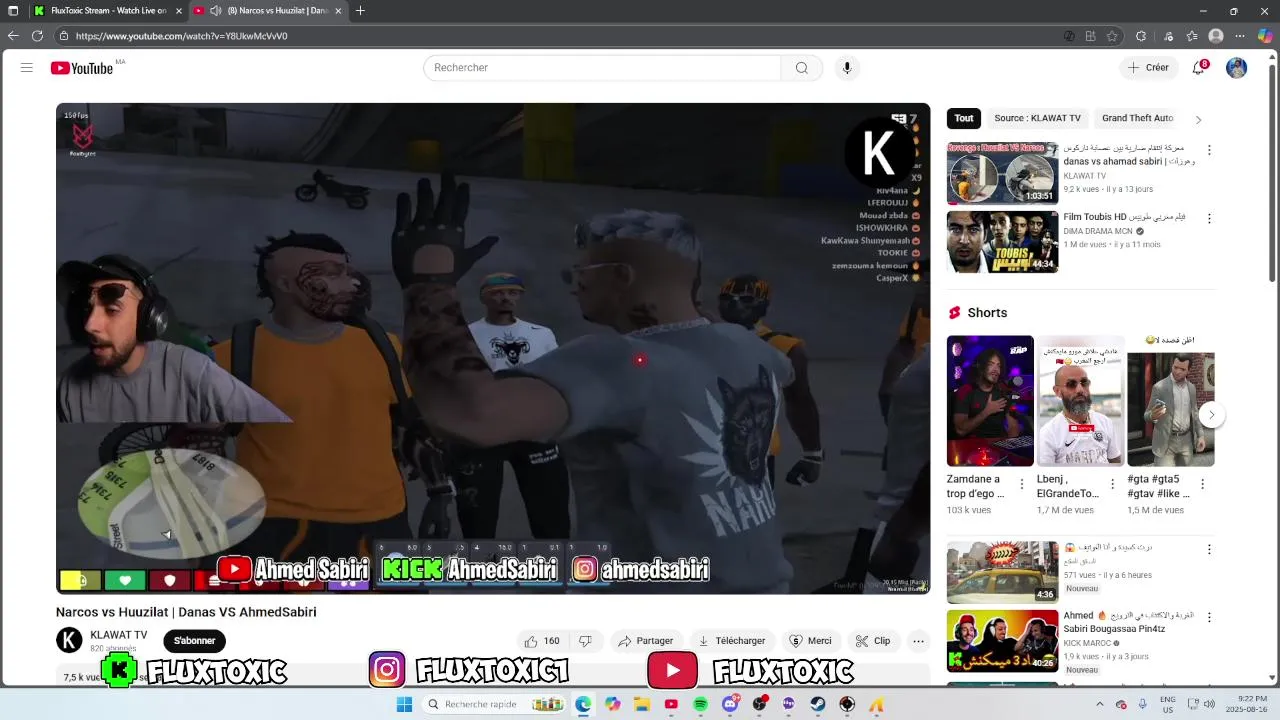The width and height of the screenshot is (1280, 720).
Task: Open the #gta #gta5 short thumbnail
Action: 1171,401
